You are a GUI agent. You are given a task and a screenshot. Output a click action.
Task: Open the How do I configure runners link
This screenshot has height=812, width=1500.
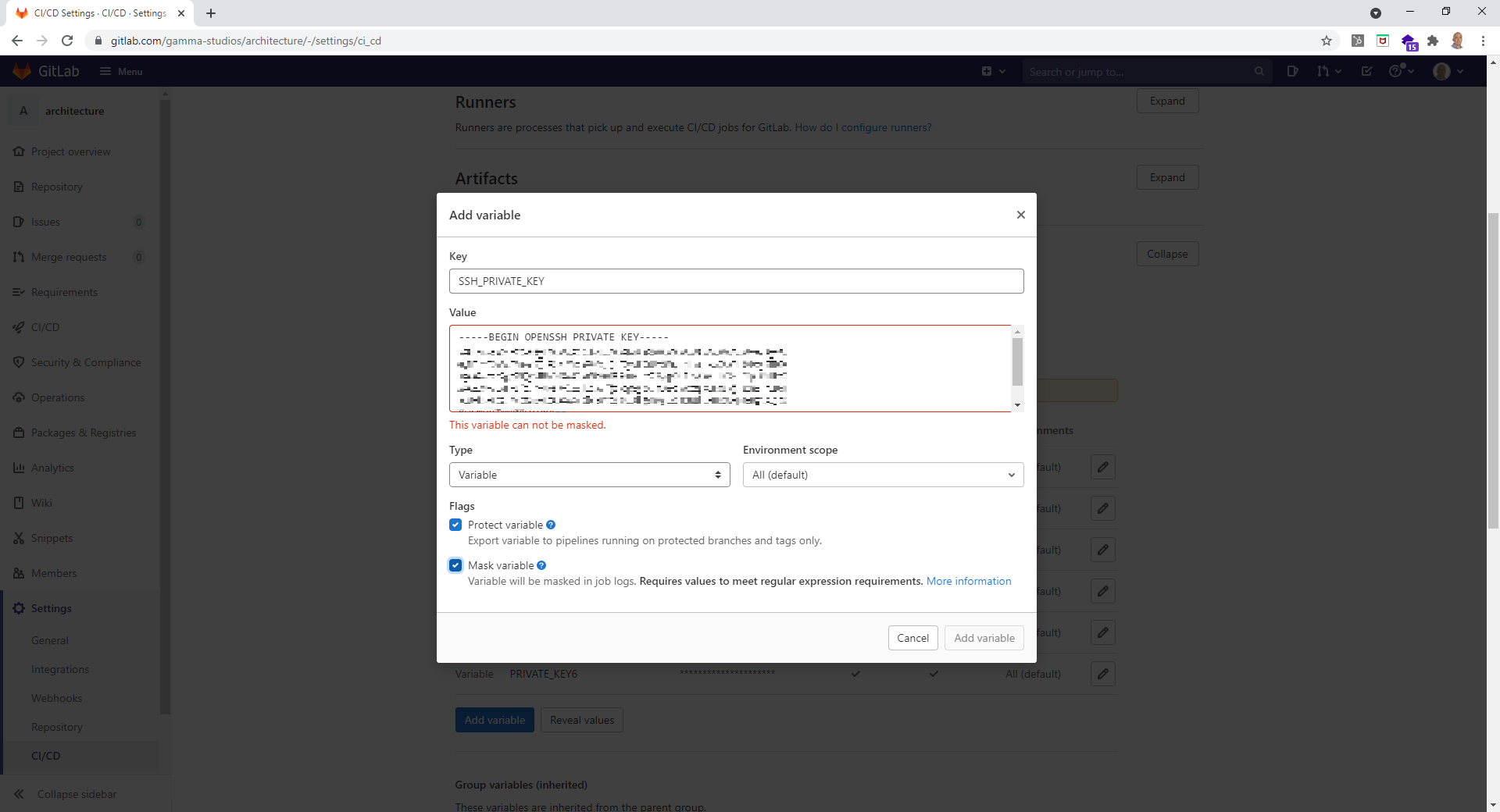click(862, 127)
